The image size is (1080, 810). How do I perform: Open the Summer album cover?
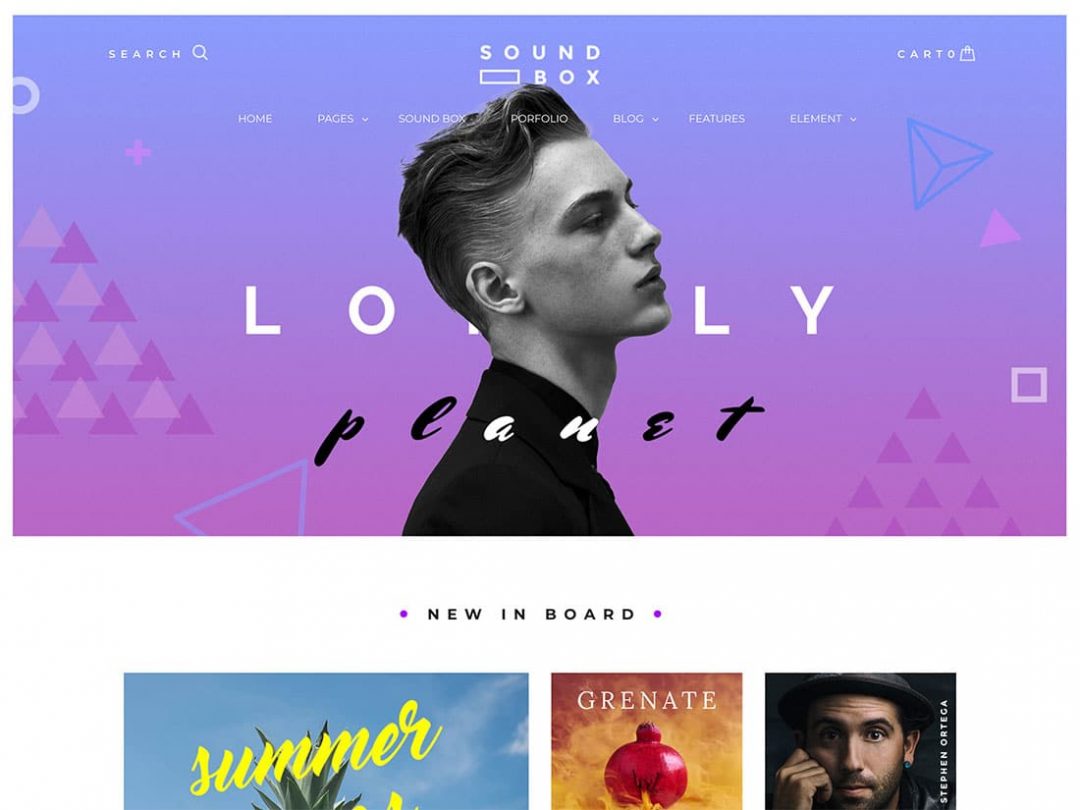(x=326, y=741)
